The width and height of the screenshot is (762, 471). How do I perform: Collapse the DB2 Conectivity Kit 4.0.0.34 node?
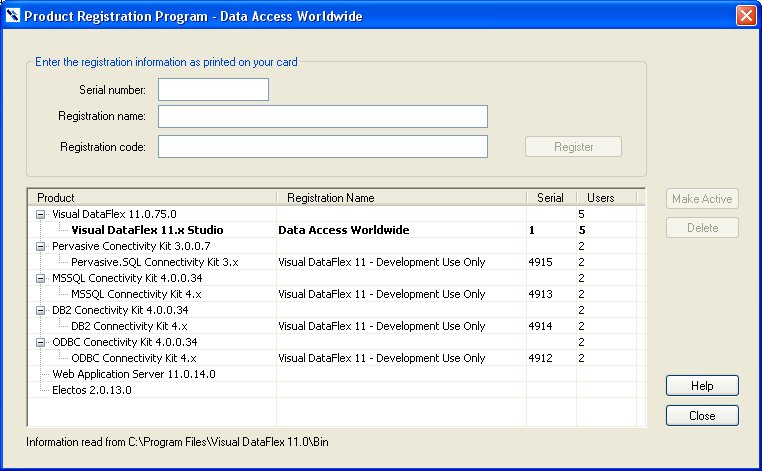point(41,310)
